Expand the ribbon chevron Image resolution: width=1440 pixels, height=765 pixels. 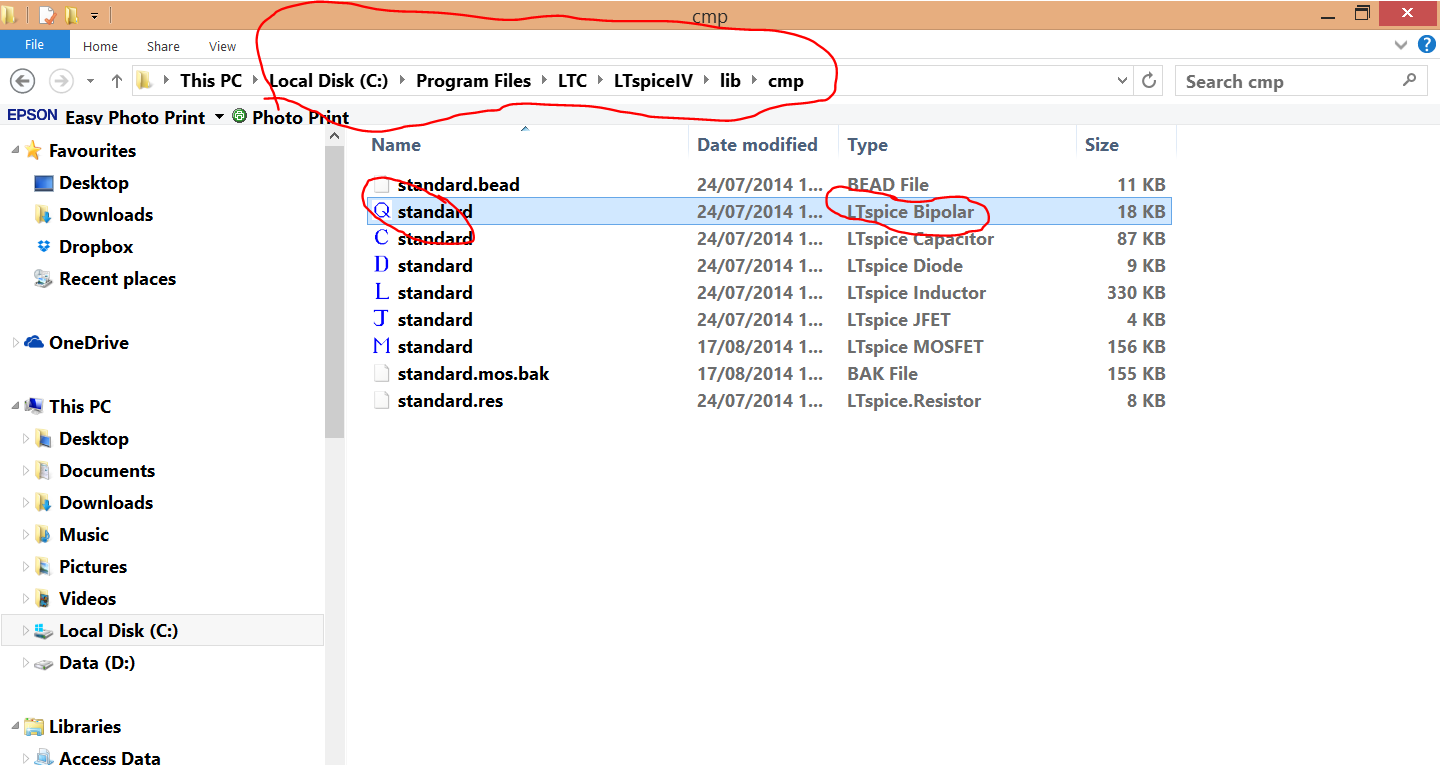tap(1401, 45)
